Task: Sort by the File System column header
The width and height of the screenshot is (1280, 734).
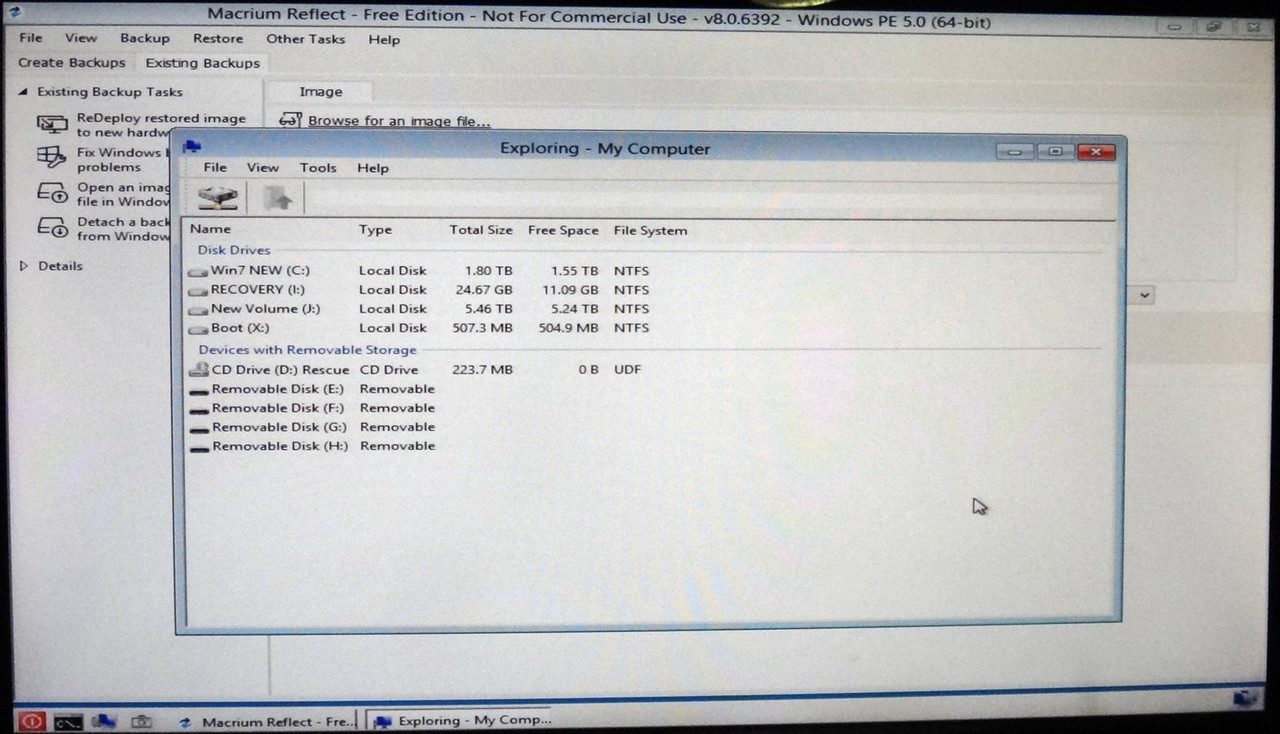Action: pos(650,230)
